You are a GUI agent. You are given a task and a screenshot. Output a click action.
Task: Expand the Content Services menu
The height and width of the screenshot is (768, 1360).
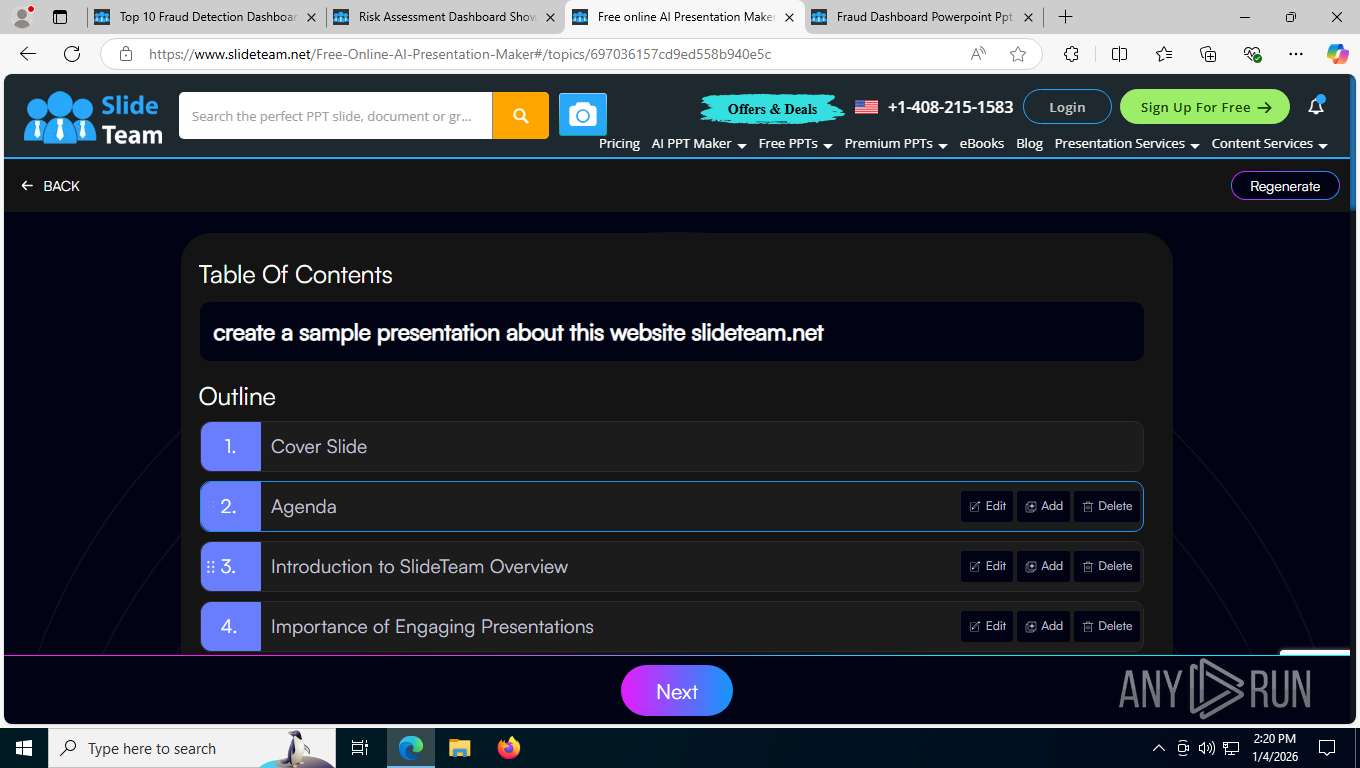coord(1269,144)
